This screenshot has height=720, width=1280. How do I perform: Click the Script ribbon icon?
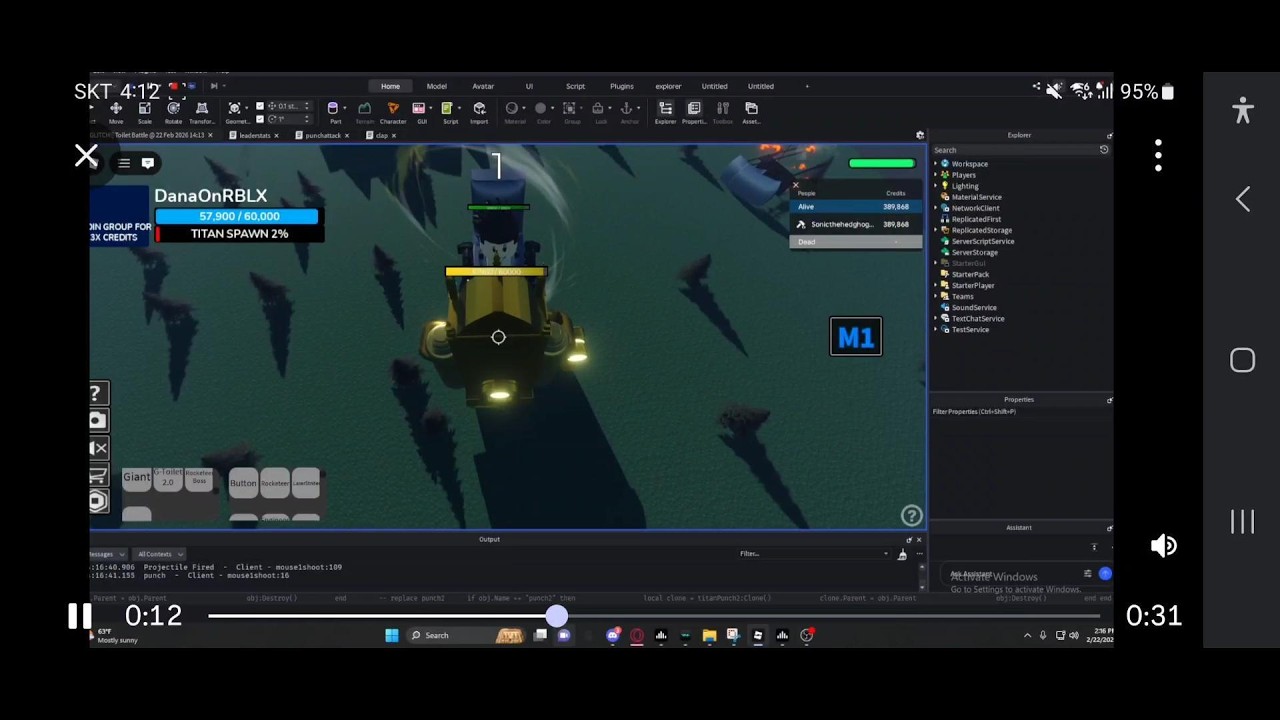point(450,112)
